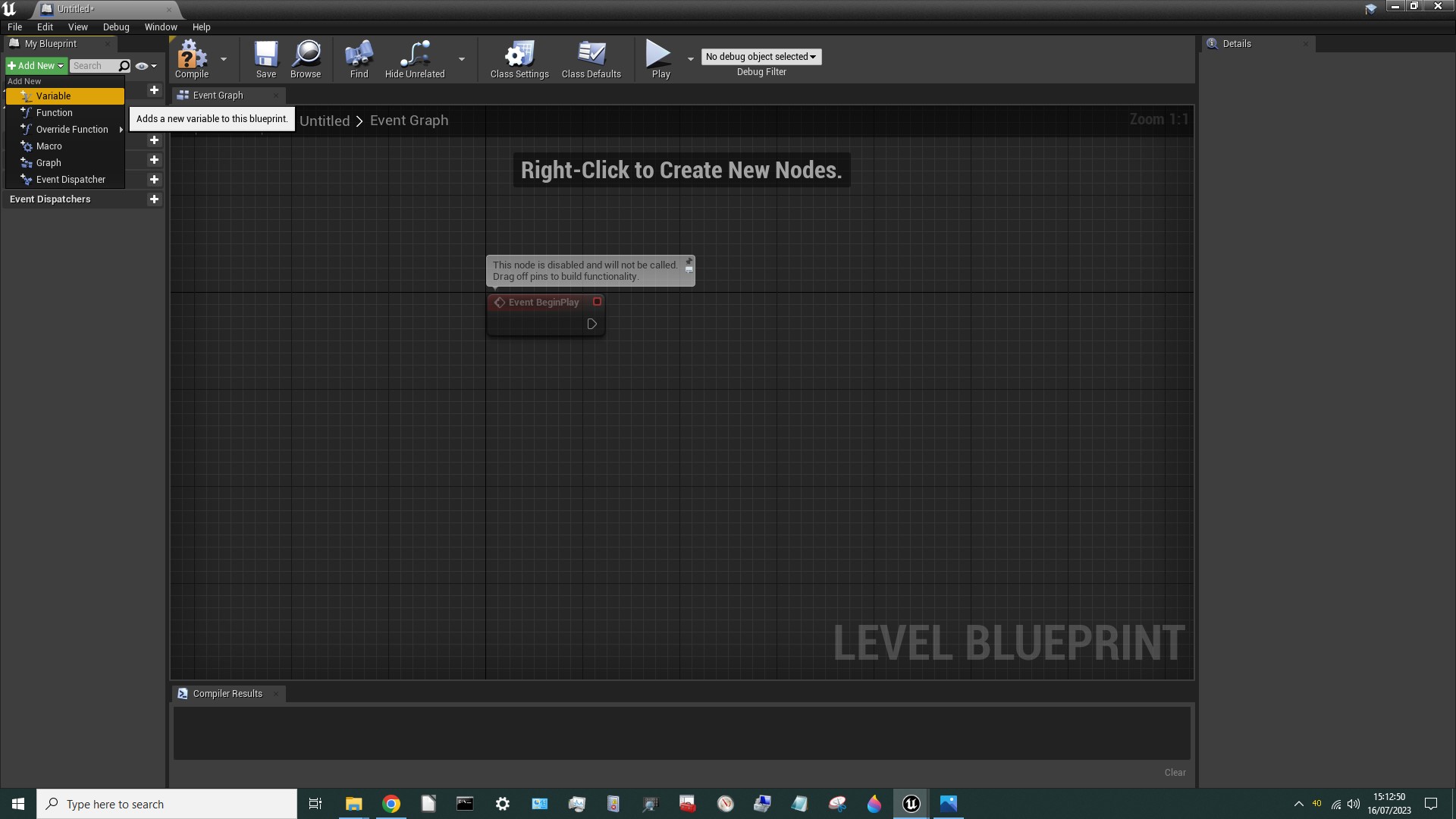Click the Windows taskbar search box
The width and height of the screenshot is (1456, 819).
pos(167,804)
